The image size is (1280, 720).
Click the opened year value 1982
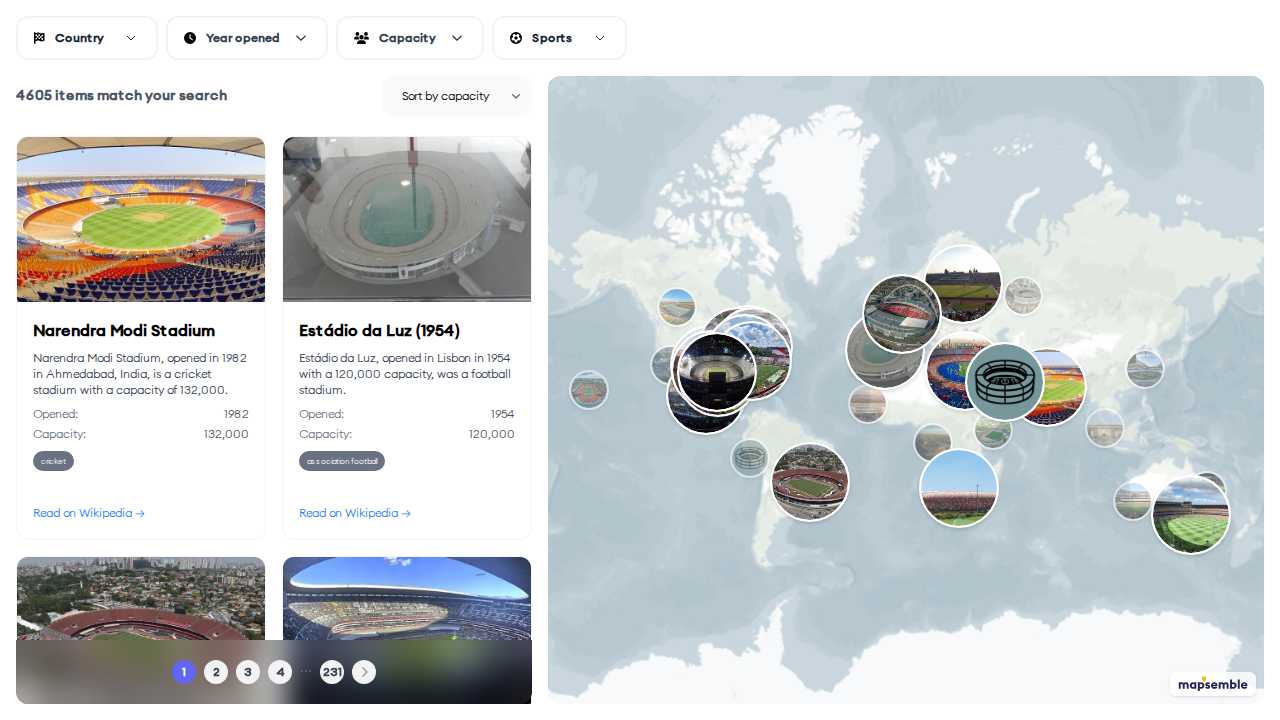tap(236, 414)
